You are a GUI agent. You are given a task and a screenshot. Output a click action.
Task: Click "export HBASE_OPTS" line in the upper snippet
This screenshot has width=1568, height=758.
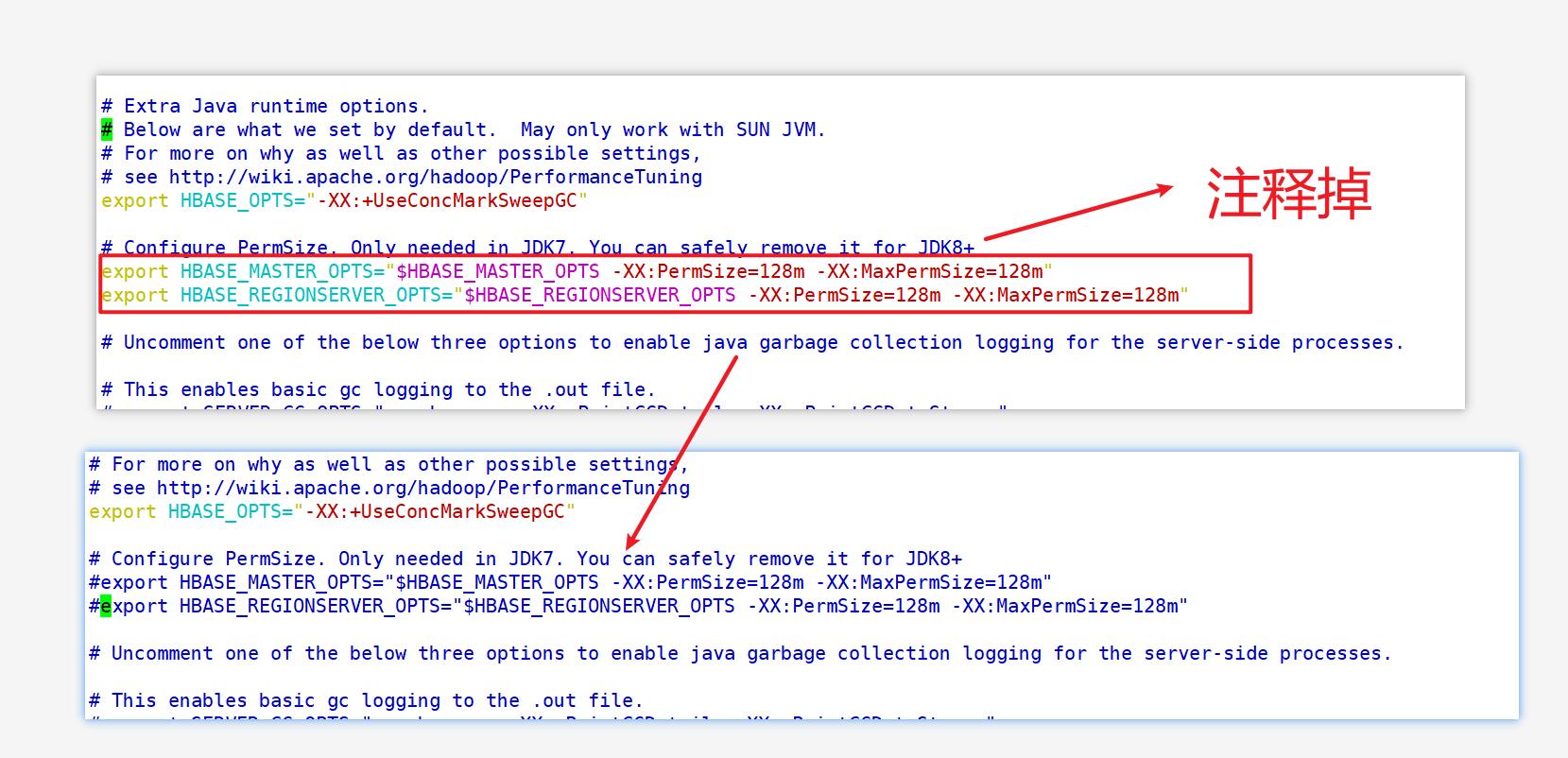(344, 200)
